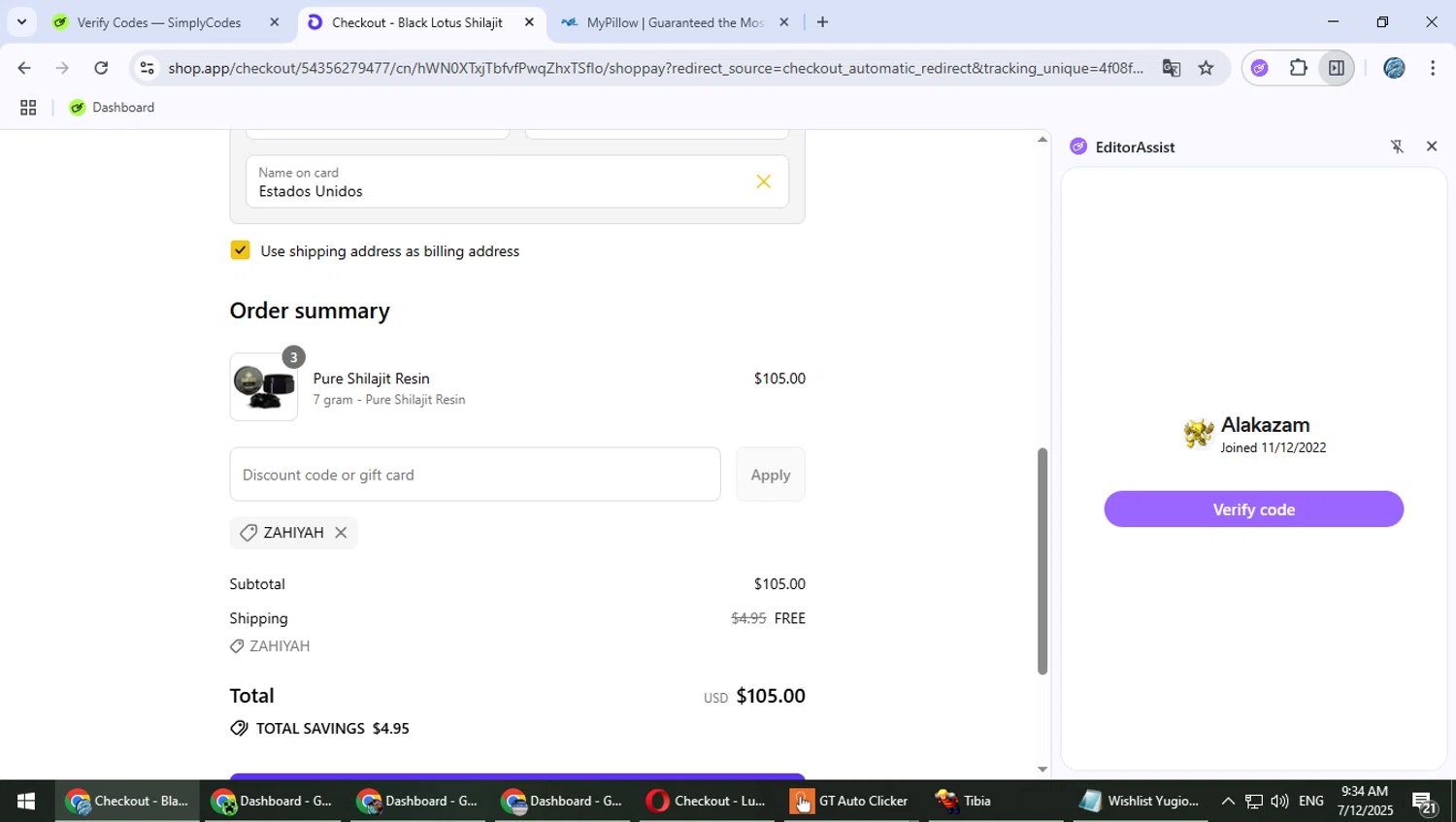Open the Chrome profile avatar

click(1394, 68)
